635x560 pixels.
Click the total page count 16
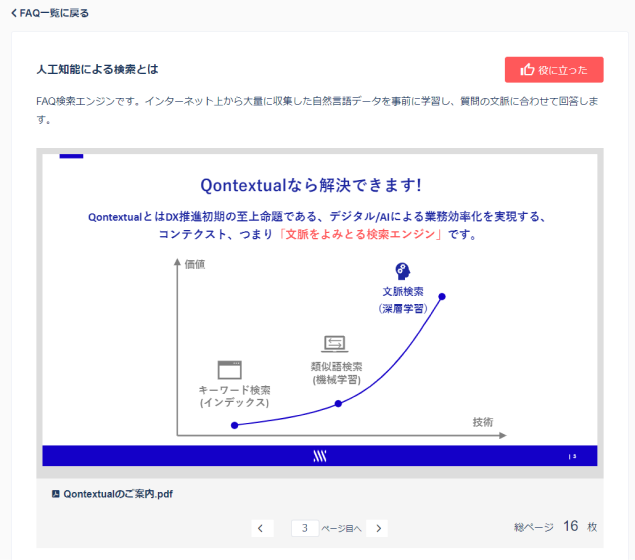pyautogui.click(x=570, y=526)
